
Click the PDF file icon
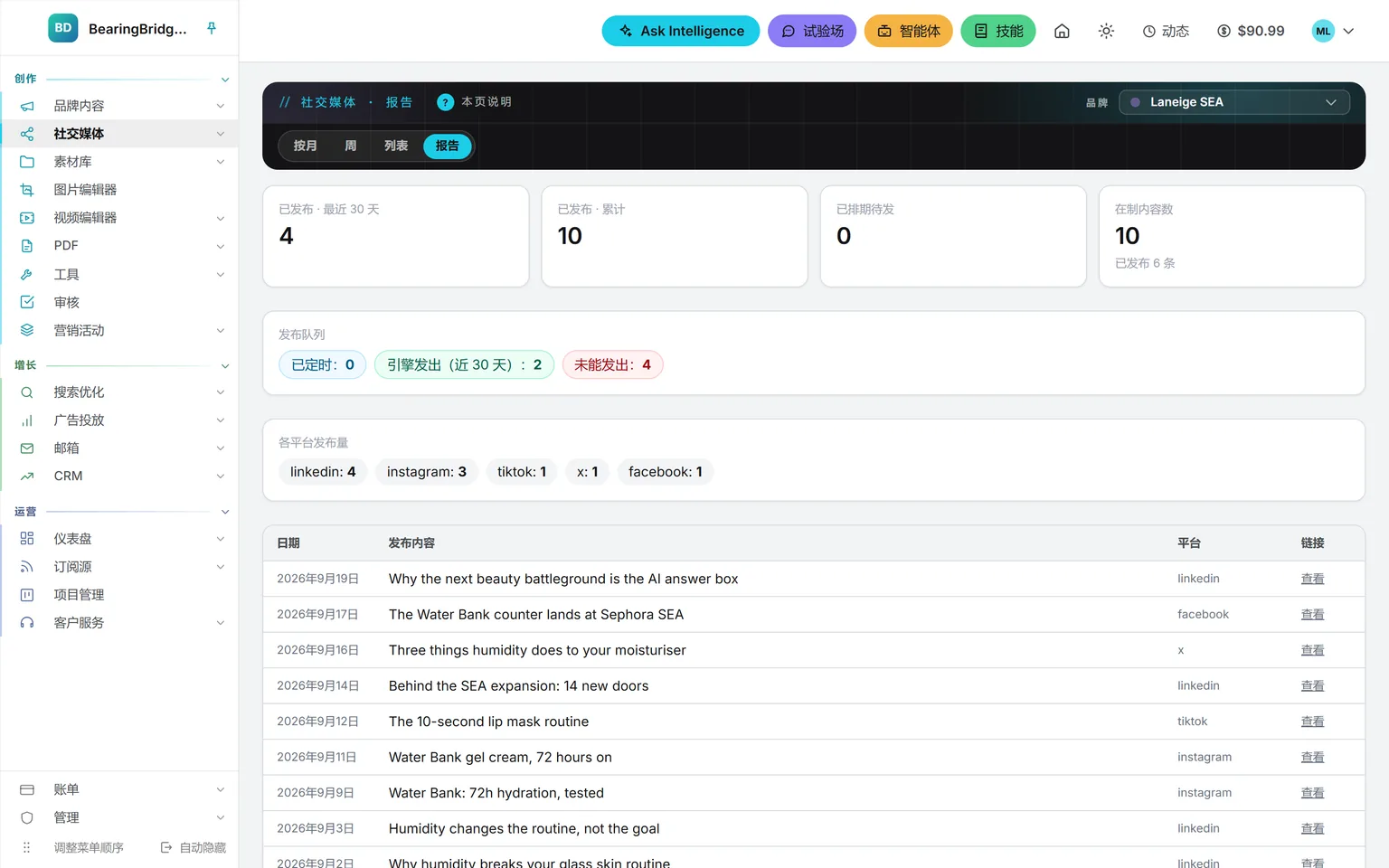pyautogui.click(x=27, y=246)
